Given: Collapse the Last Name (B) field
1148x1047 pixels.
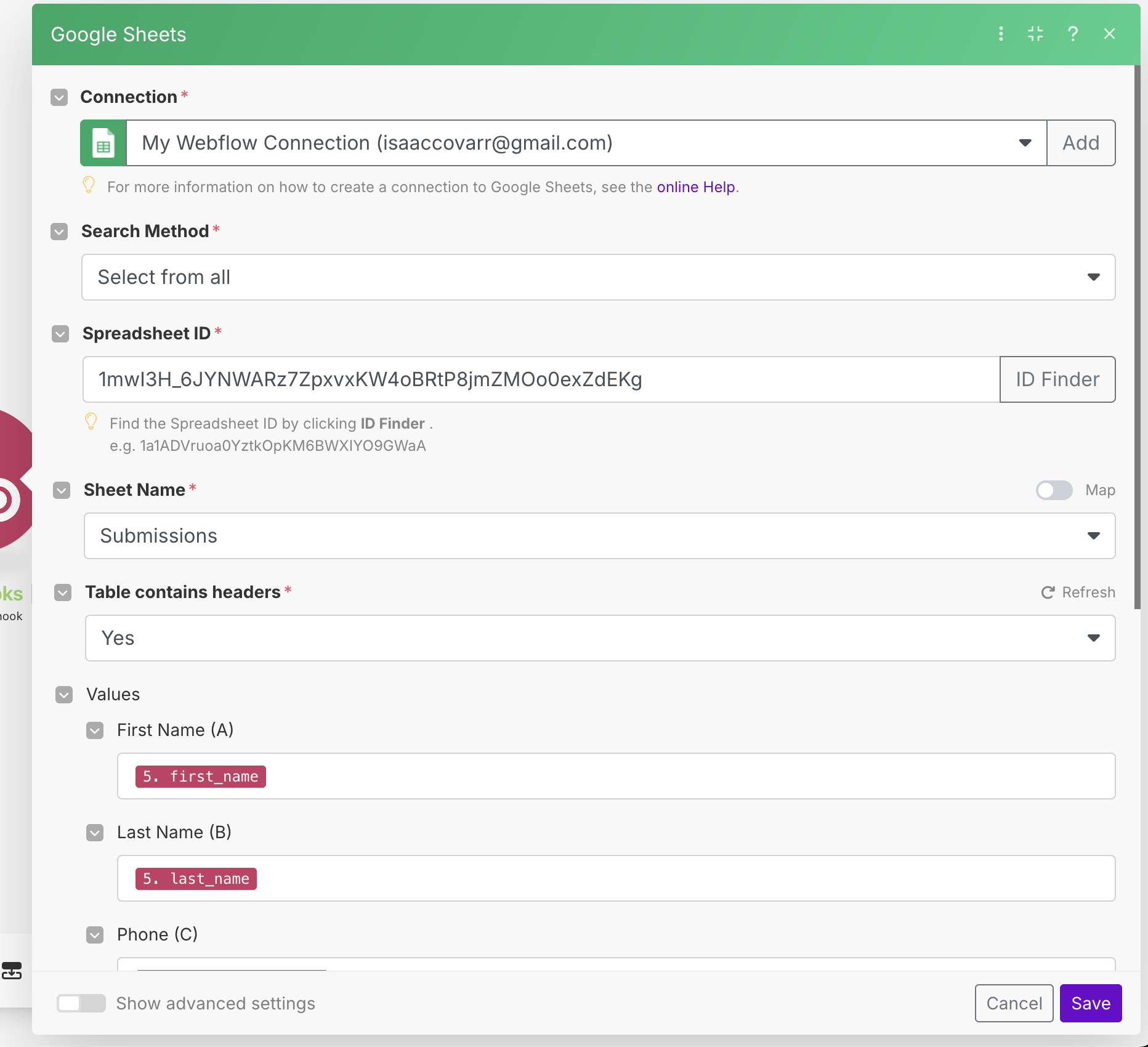Looking at the screenshot, I should [x=95, y=833].
